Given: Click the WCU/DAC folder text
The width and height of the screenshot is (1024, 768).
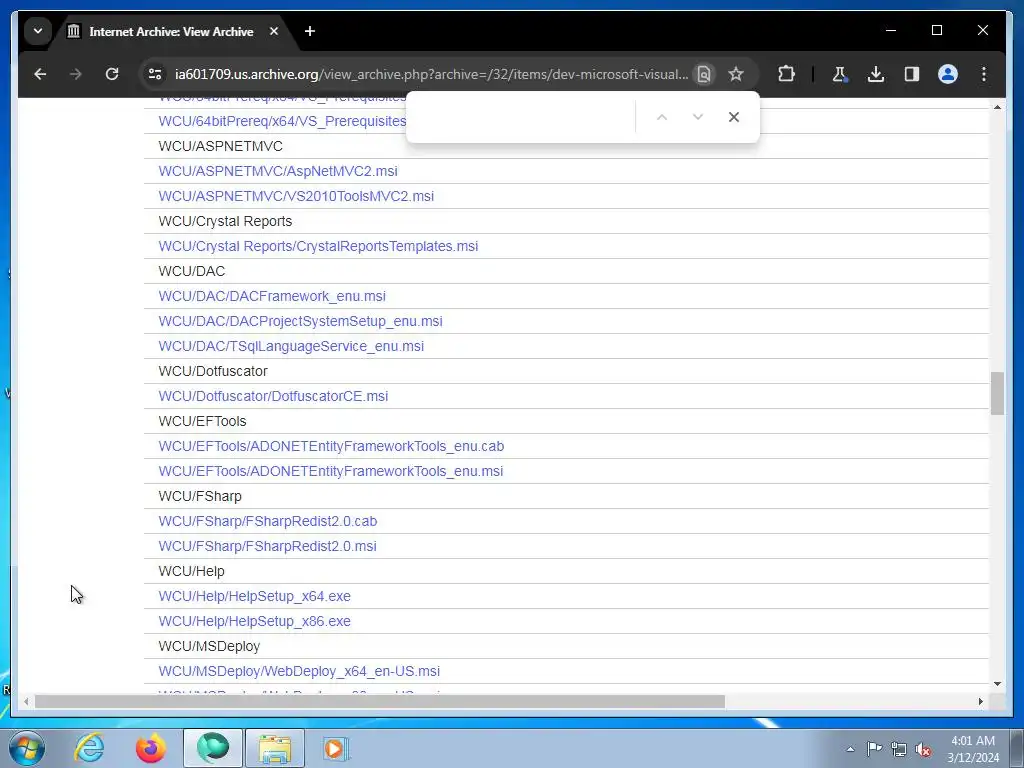Looking at the screenshot, I should 191,271.
